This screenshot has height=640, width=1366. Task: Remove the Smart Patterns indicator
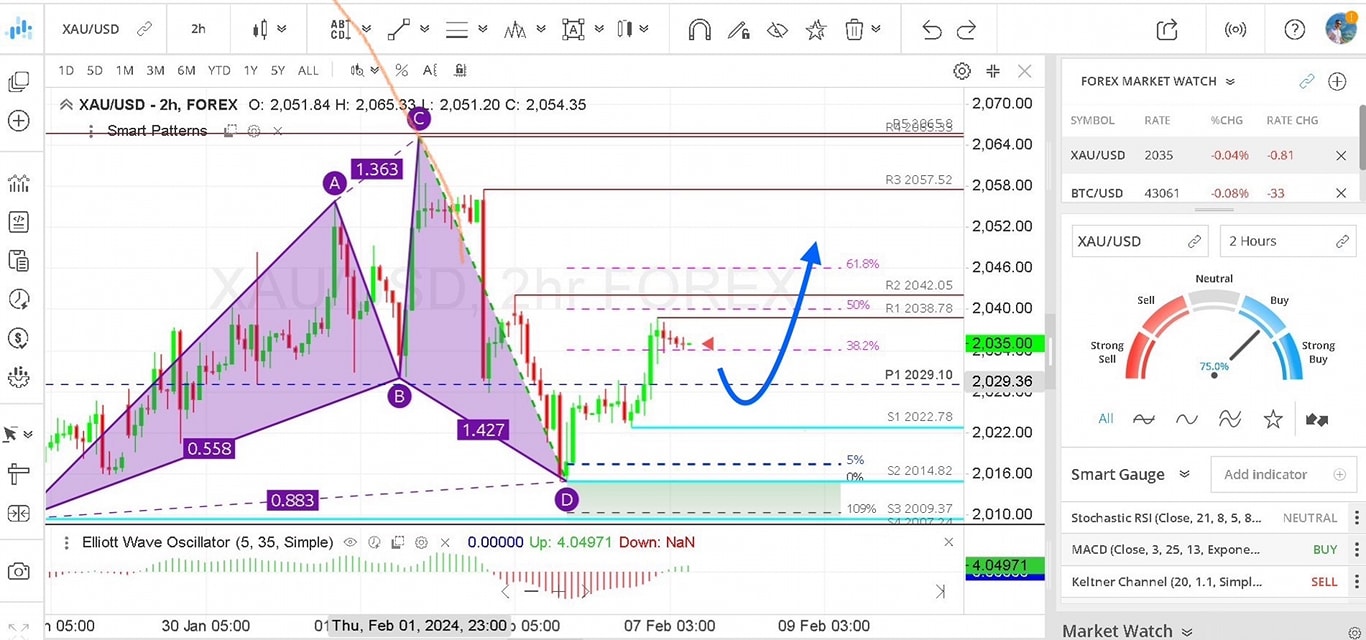pyautogui.click(x=278, y=131)
